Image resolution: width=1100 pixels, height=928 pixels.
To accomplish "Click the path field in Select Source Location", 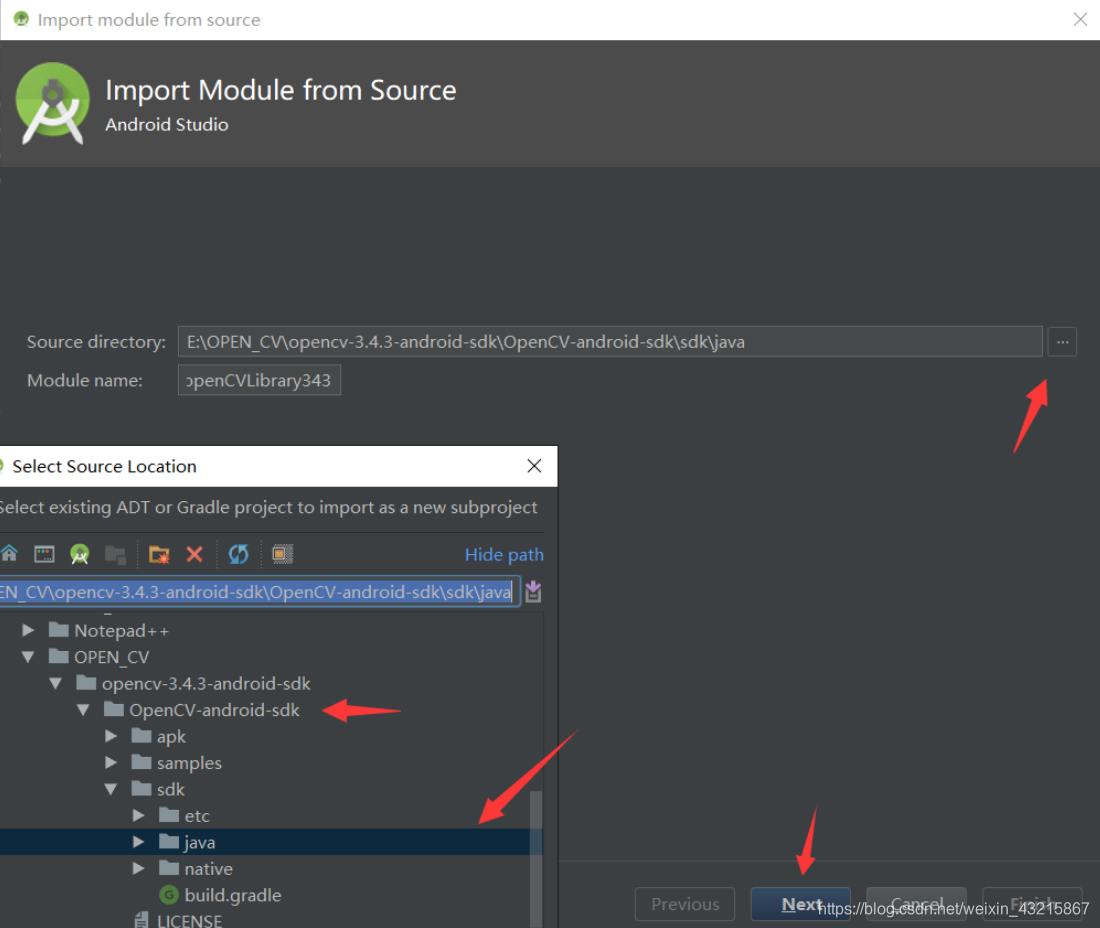I will coord(260,591).
